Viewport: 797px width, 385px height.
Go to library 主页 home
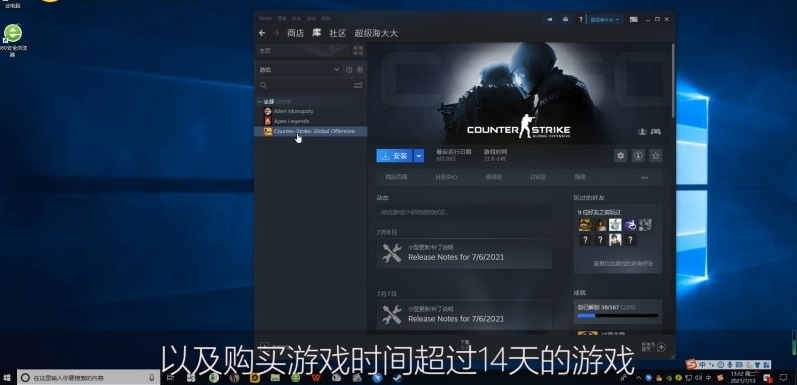point(265,50)
